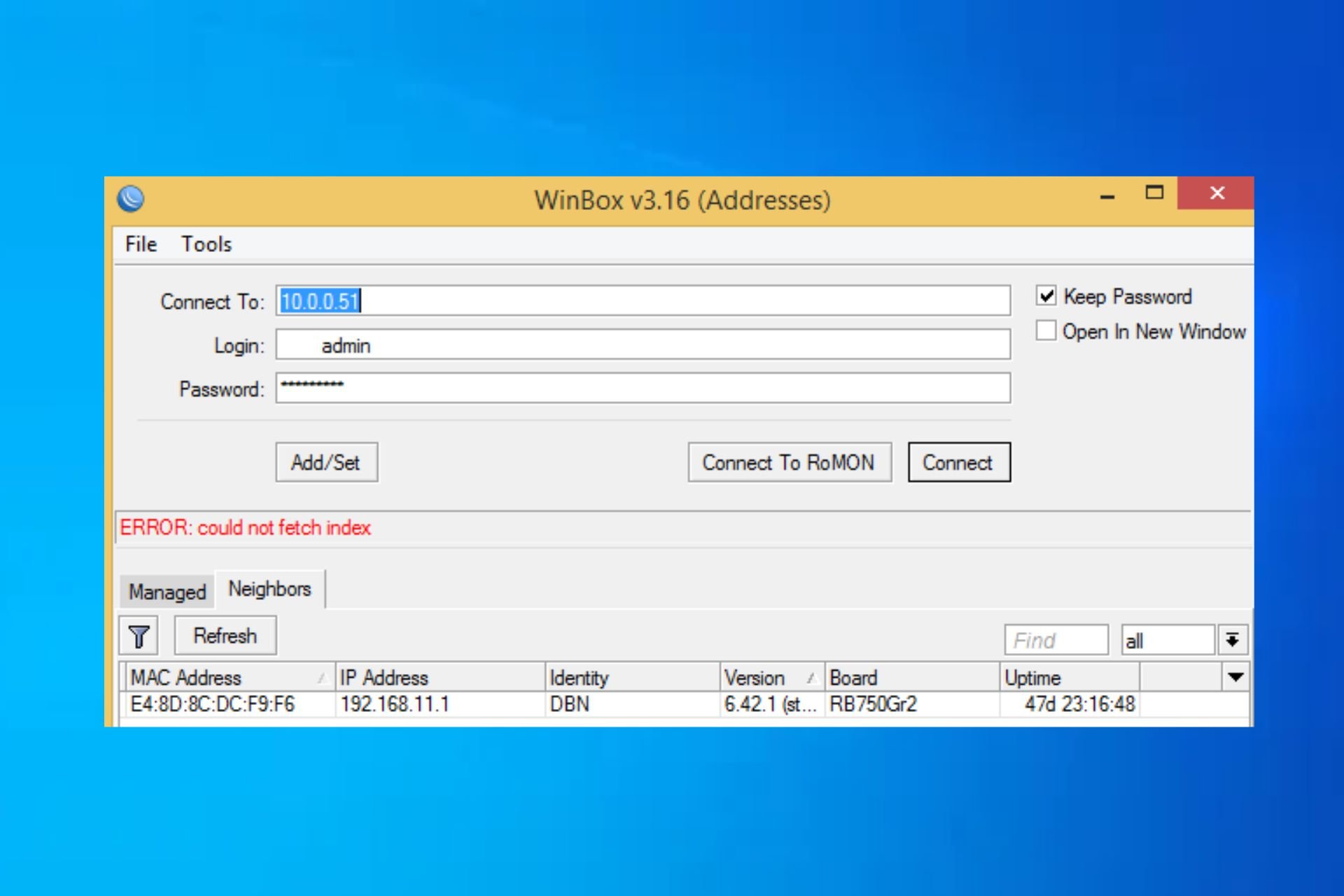The image size is (1344, 896).
Task: Click the sort indicator on the MAC Address column
Action: pyautogui.click(x=322, y=678)
